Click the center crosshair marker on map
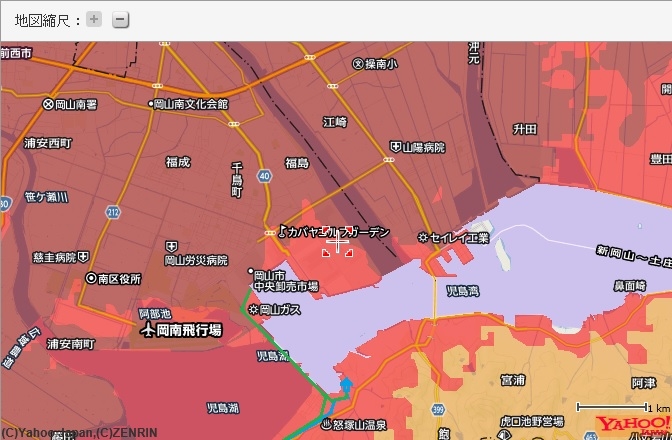Viewport: 672px width, 440px height. point(337,242)
